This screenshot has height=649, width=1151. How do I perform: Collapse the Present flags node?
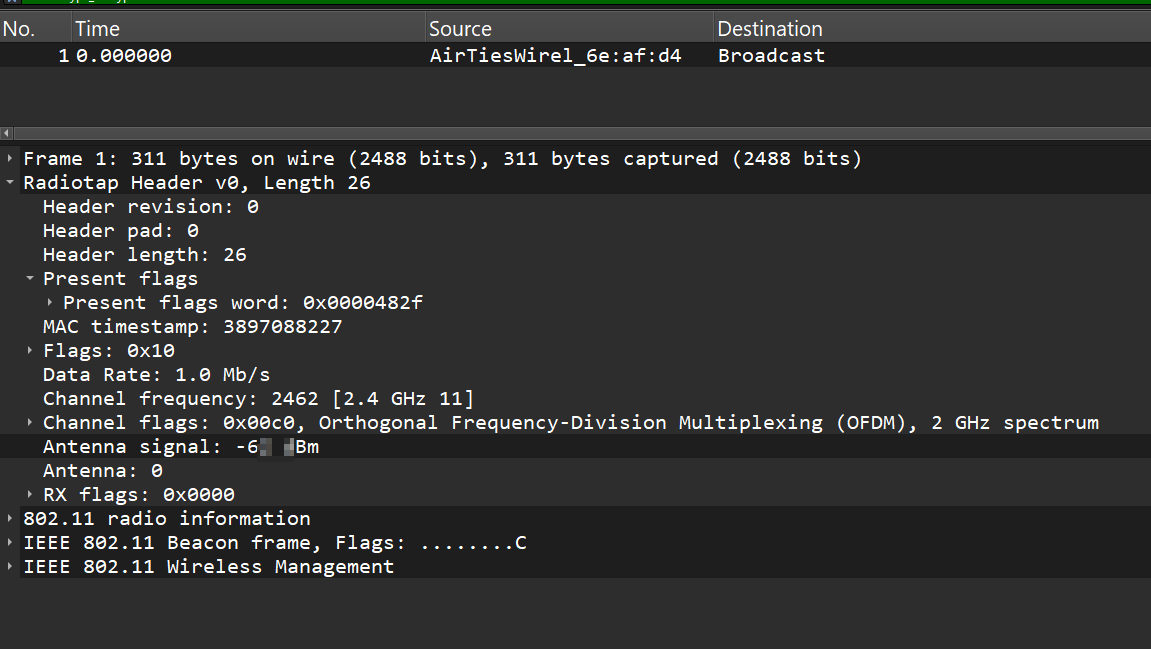pos(30,279)
